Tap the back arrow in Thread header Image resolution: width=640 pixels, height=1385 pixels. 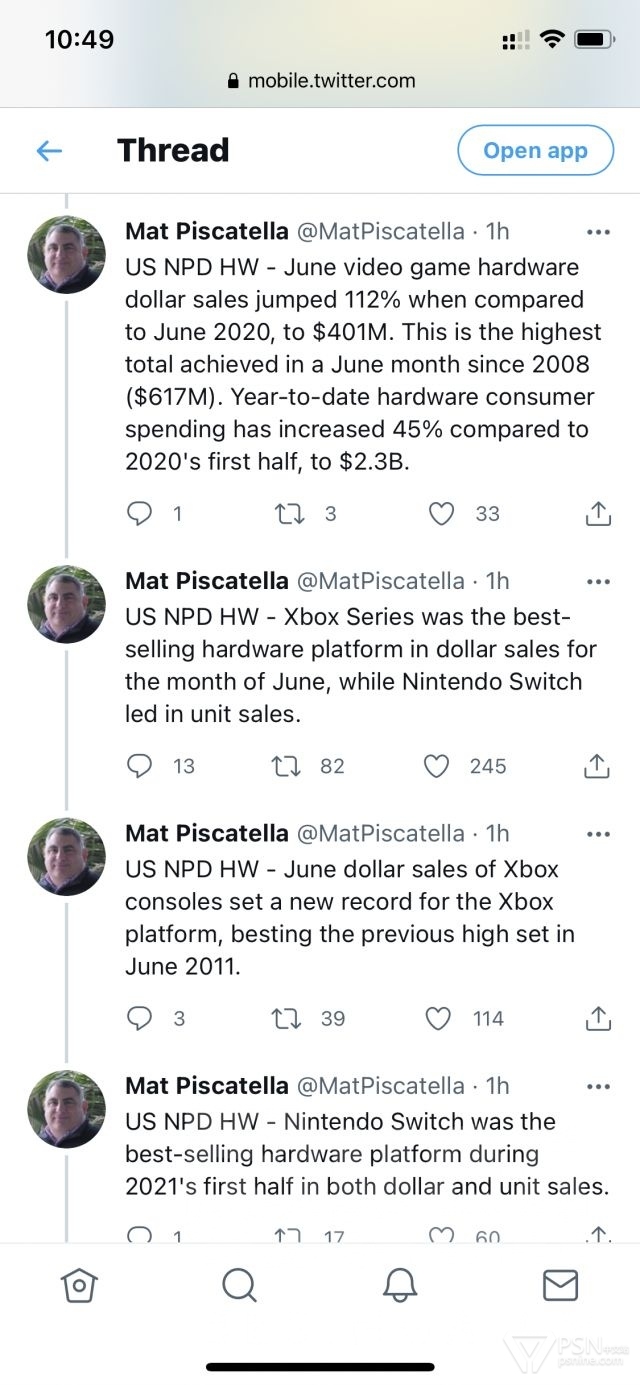click(x=49, y=151)
